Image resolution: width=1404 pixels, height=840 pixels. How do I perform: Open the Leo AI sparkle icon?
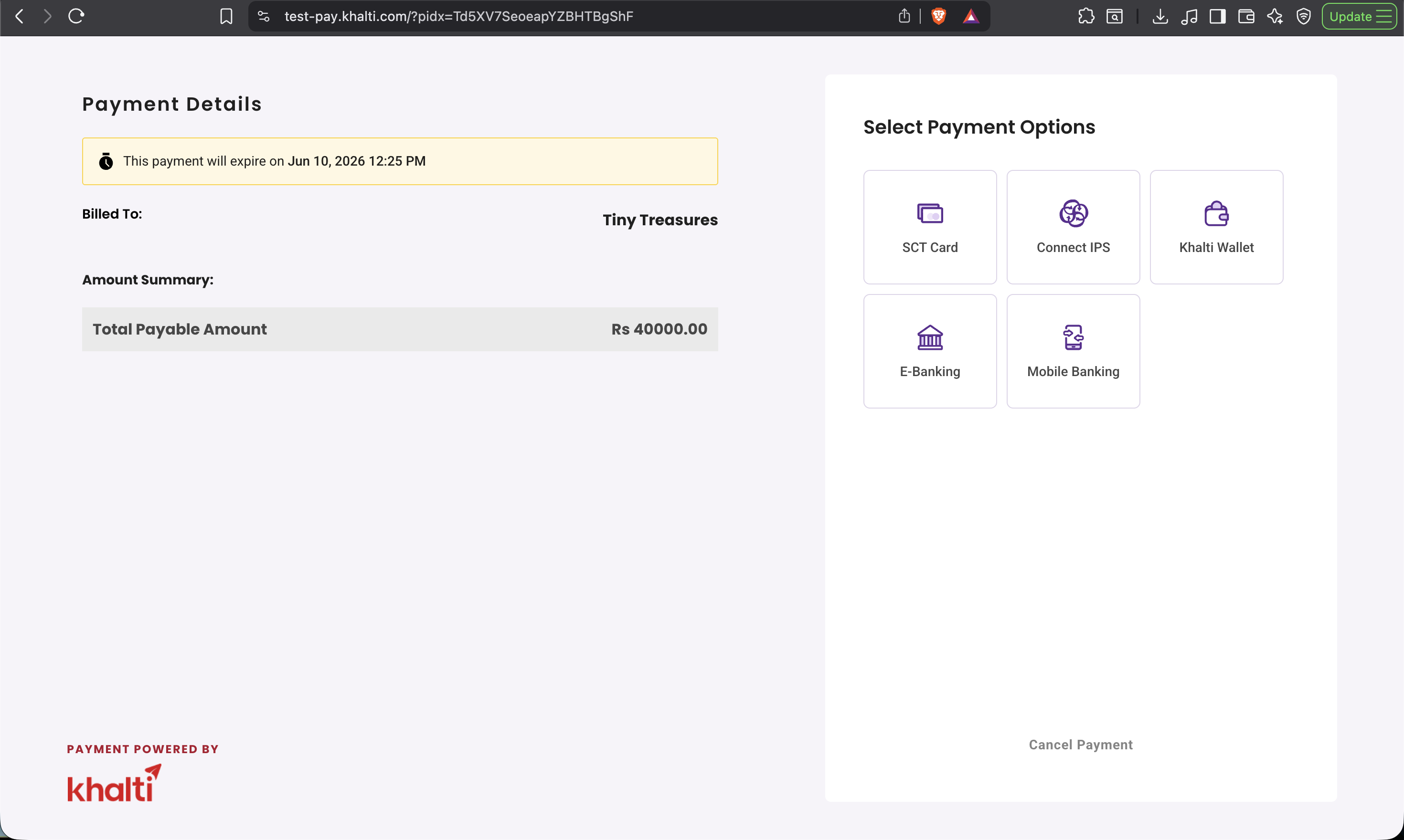click(x=1275, y=16)
